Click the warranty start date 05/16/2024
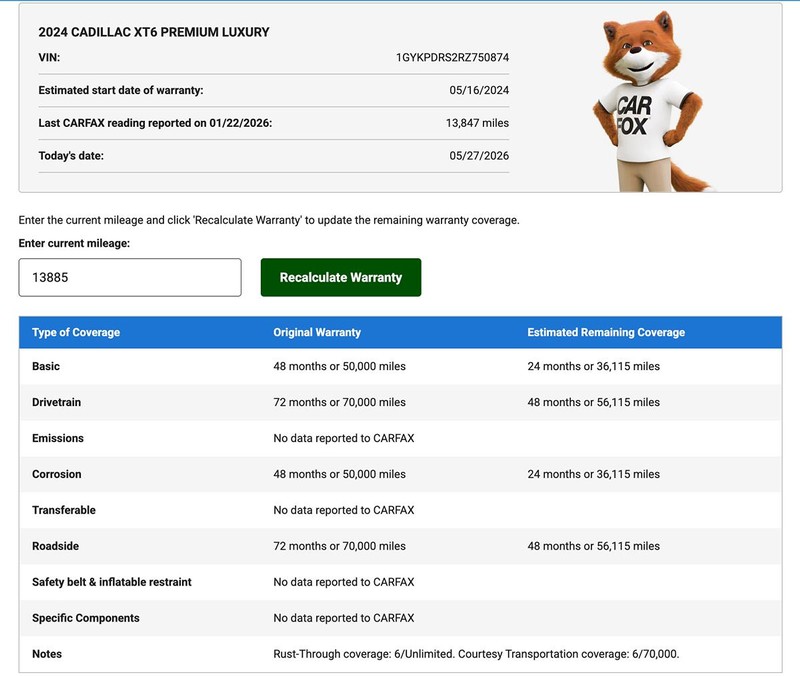 (479, 90)
